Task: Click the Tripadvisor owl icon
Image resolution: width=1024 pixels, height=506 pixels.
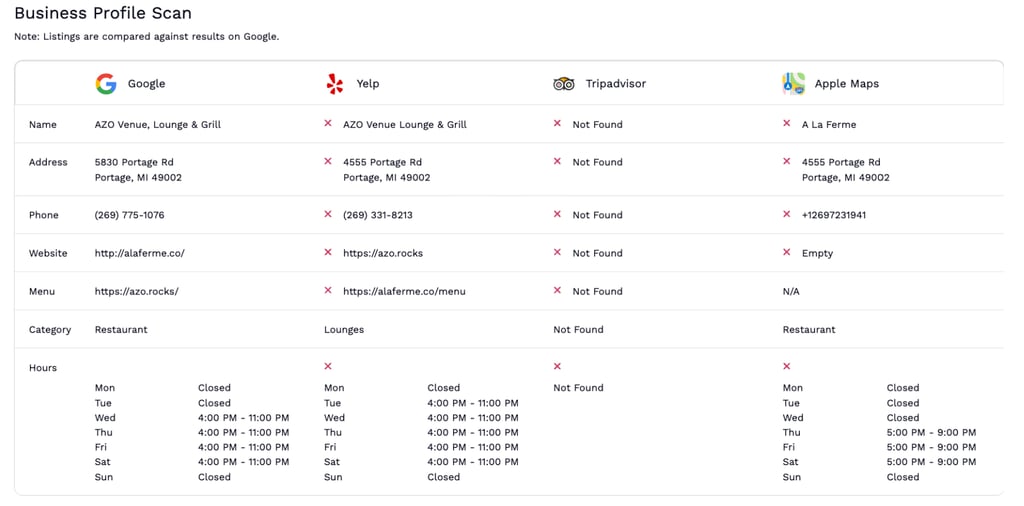Action: 564,84
